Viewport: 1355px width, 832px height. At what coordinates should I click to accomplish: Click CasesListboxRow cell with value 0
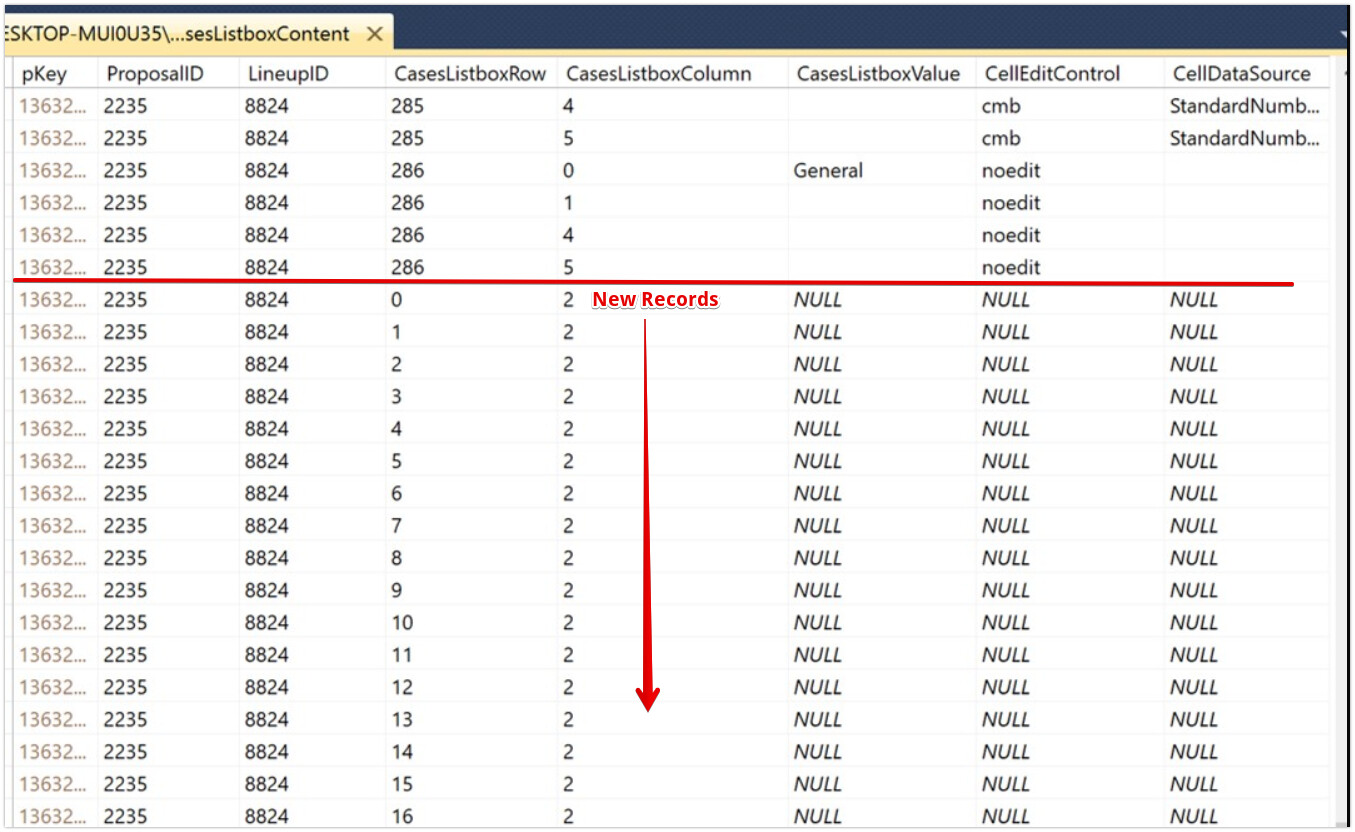[397, 300]
